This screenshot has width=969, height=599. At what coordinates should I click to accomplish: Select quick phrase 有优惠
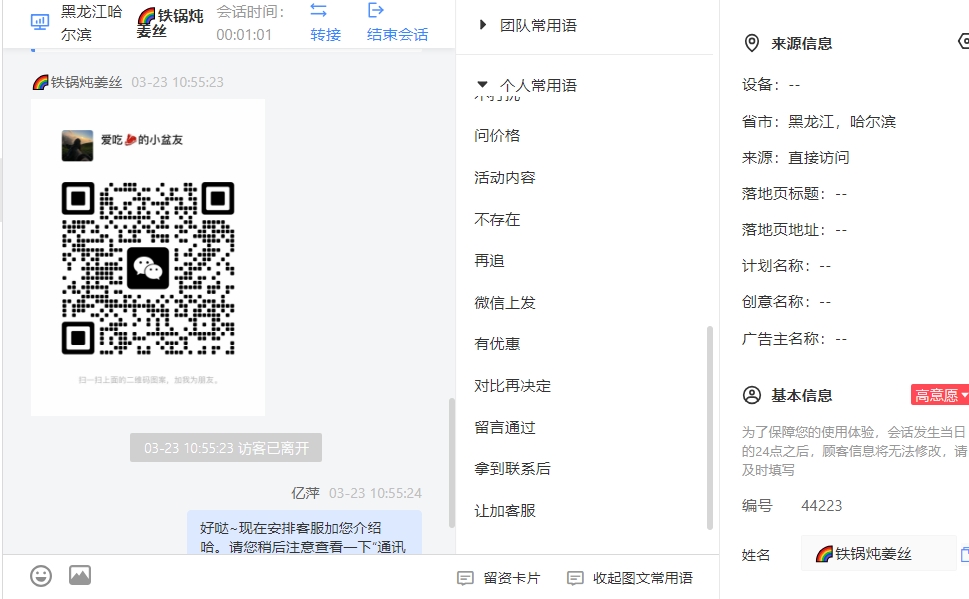497,344
